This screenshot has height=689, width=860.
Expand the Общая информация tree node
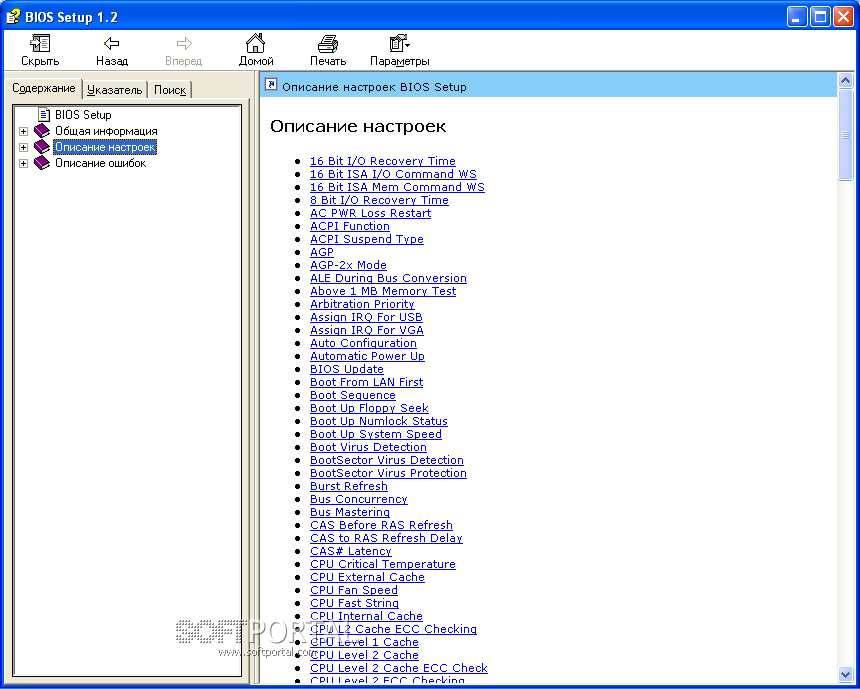(23, 132)
